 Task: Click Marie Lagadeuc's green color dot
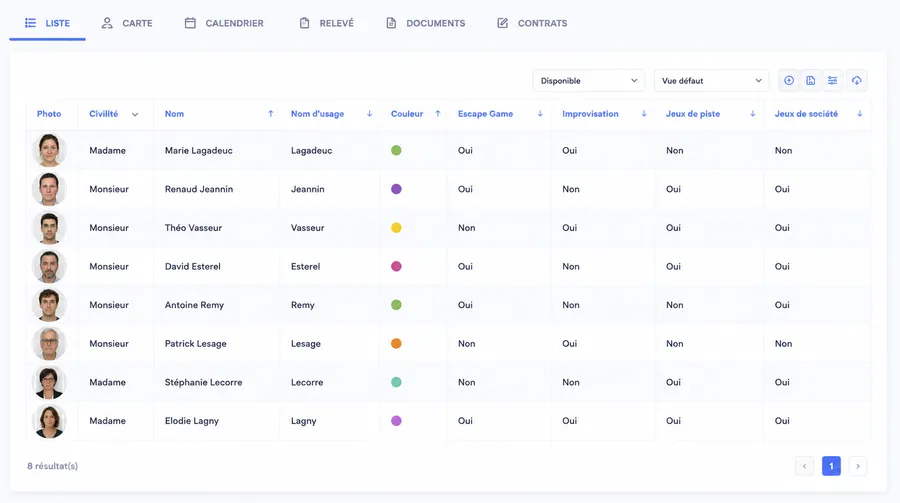[396, 150]
